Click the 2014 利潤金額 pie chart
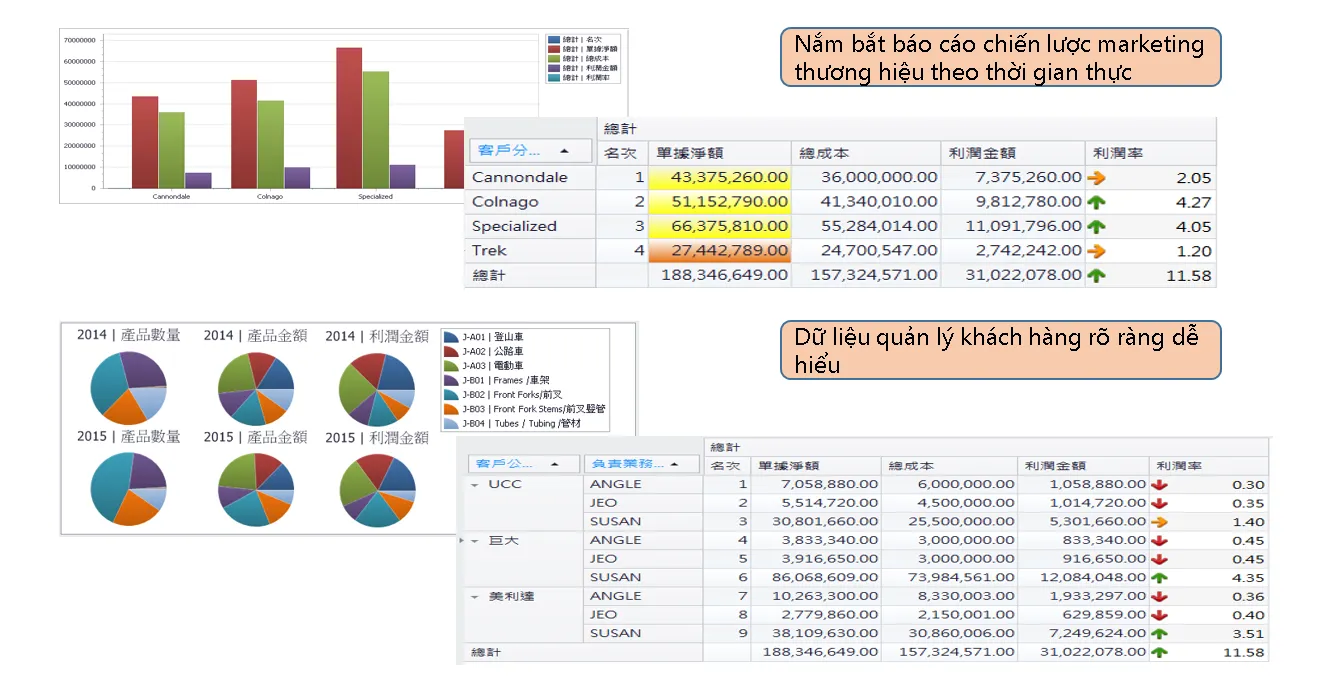The height and width of the screenshot is (685, 1327). [x=377, y=388]
